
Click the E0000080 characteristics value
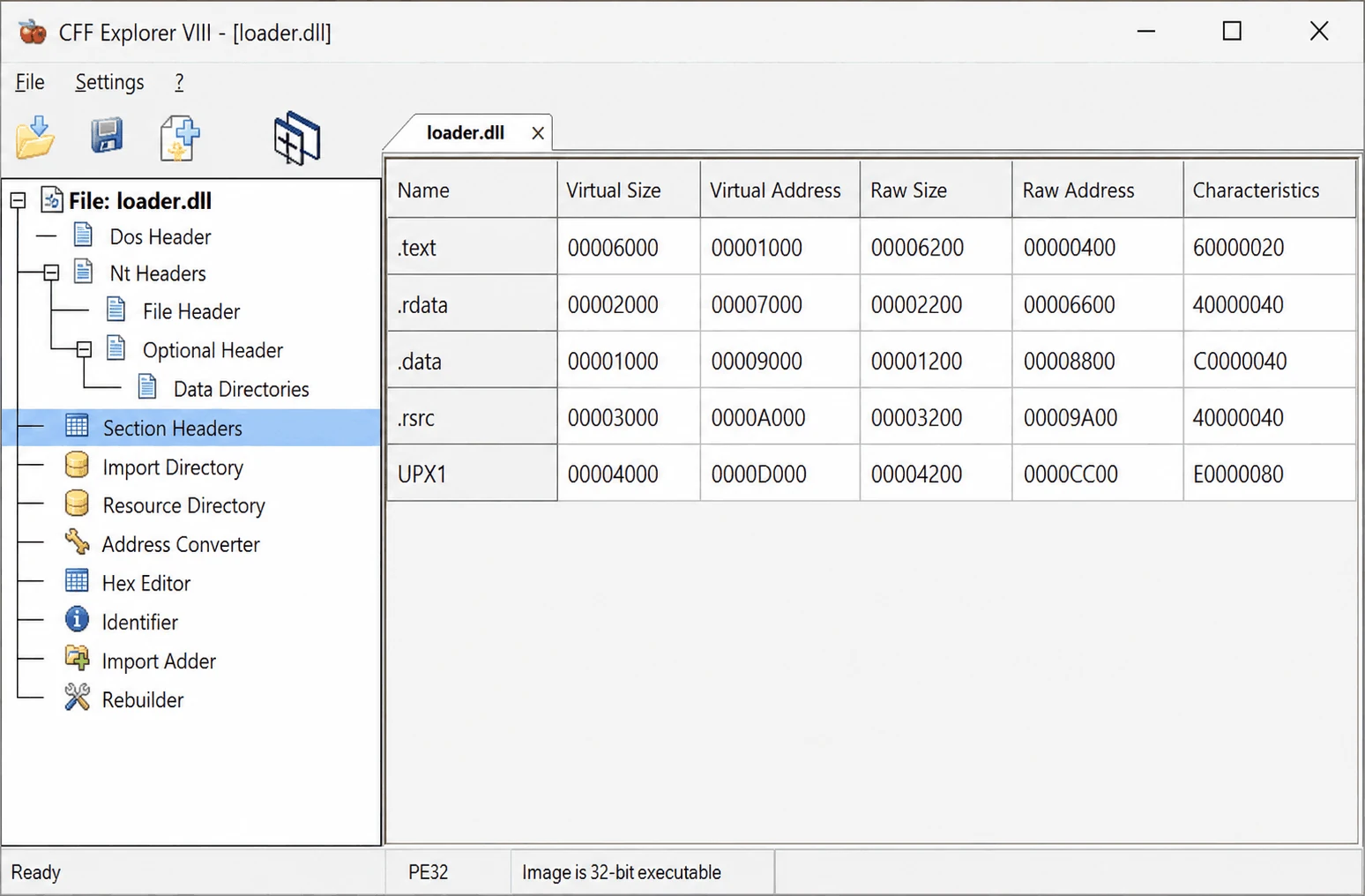(1238, 474)
